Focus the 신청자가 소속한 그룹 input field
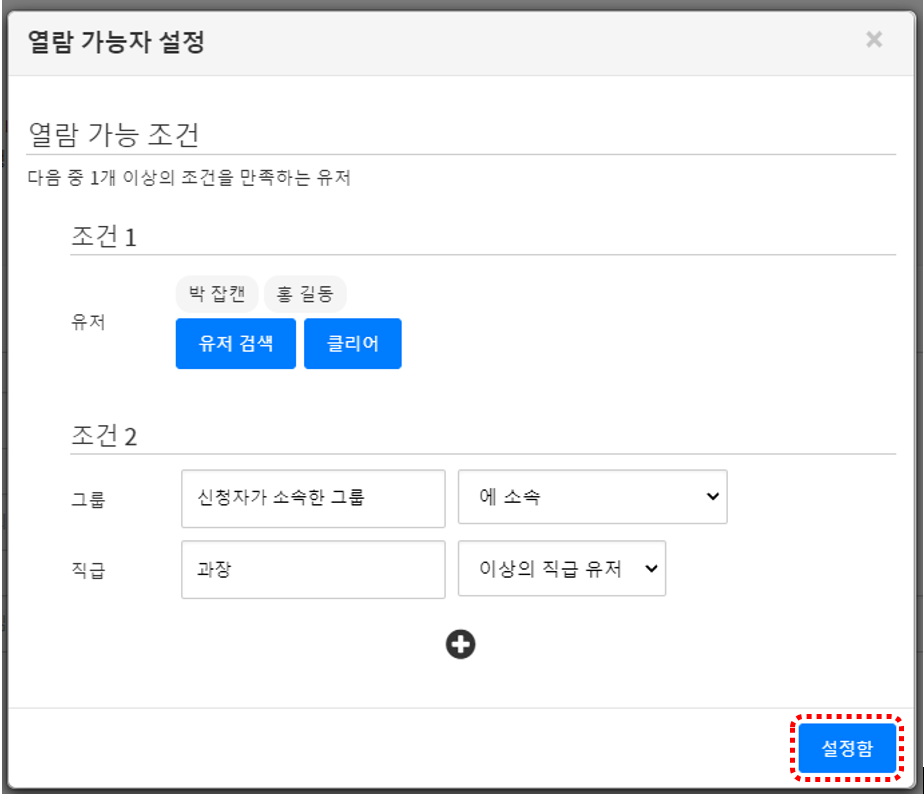The height and width of the screenshot is (794, 924). tap(313, 498)
